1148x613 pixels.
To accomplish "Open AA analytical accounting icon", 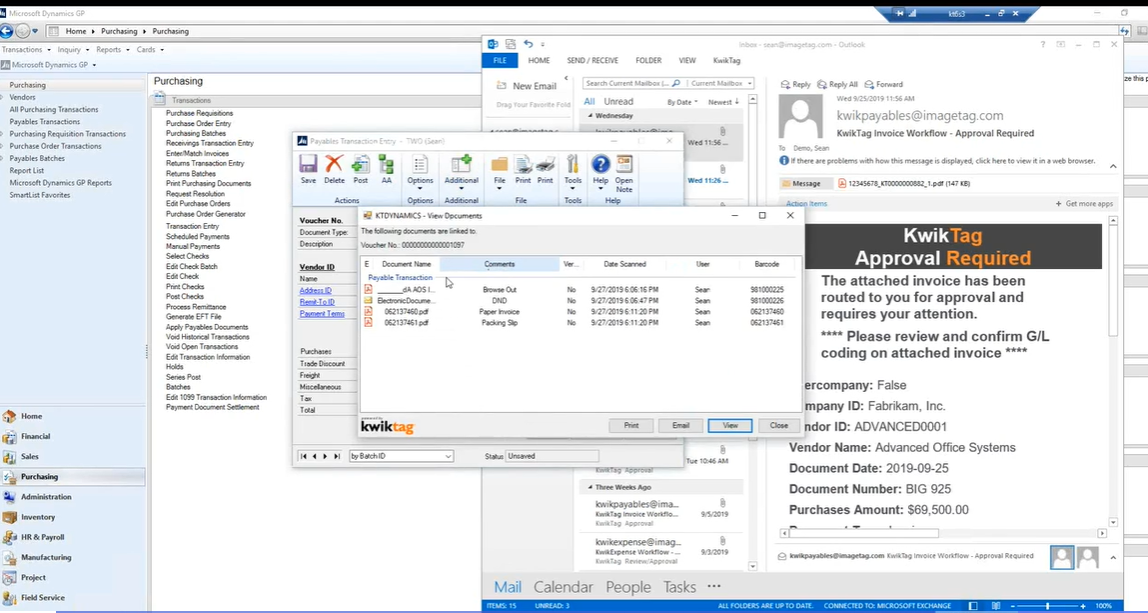I will pyautogui.click(x=386, y=169).
